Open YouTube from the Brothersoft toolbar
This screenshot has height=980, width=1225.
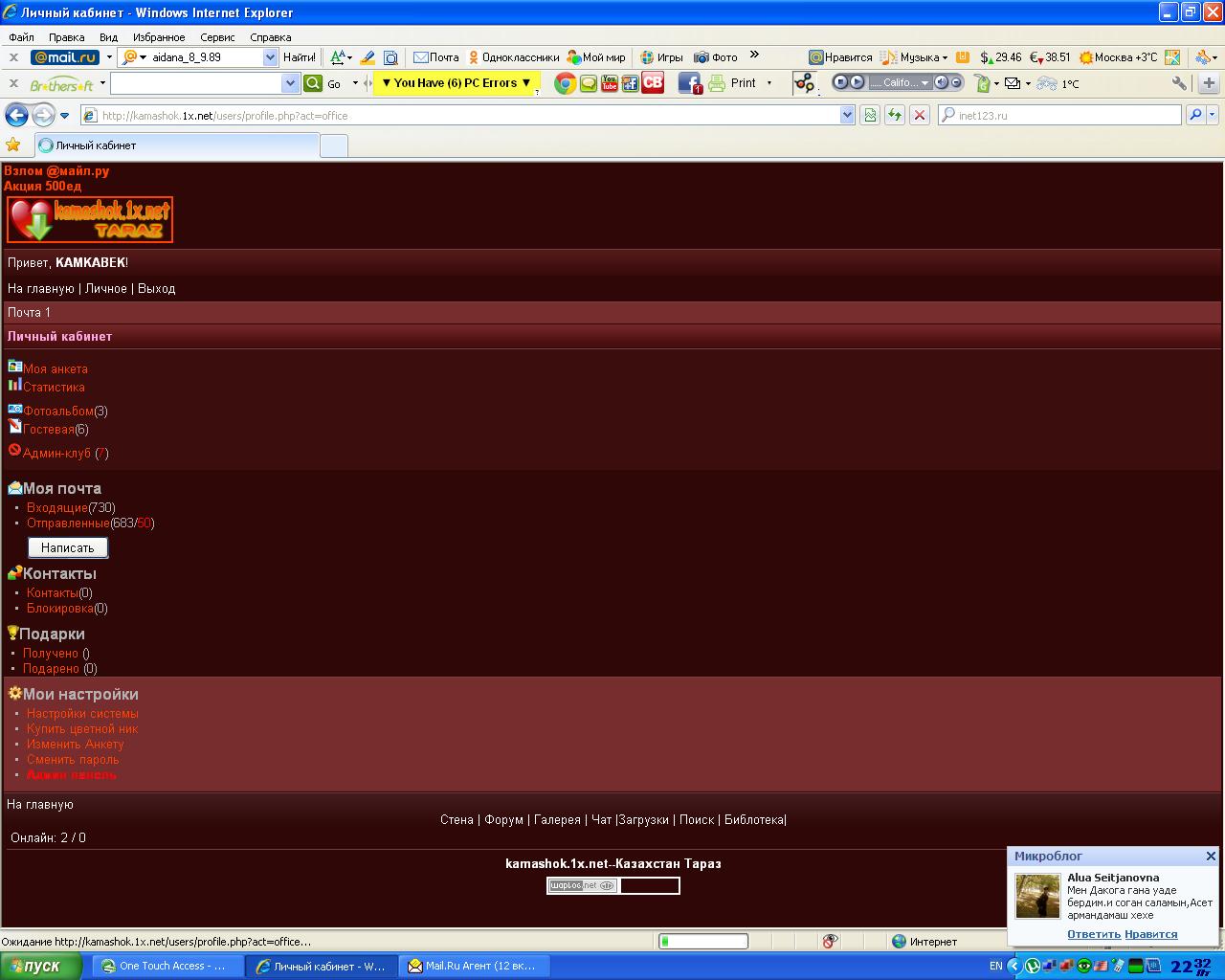click(610, 83)
